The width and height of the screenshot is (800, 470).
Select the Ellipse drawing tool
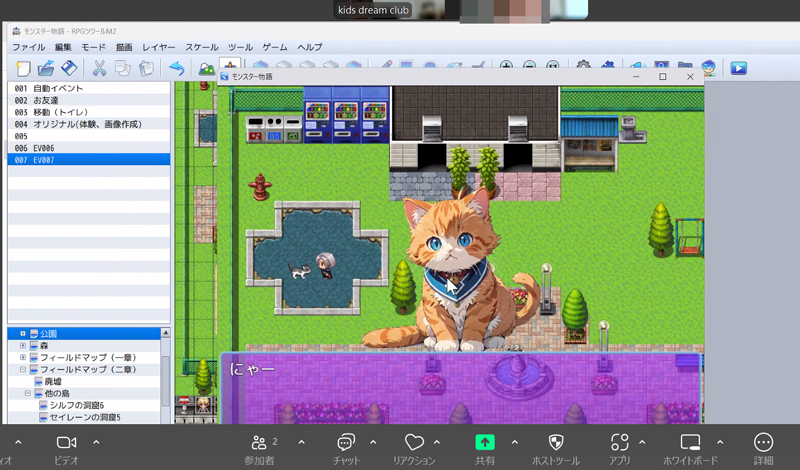(x=430, y=64)
